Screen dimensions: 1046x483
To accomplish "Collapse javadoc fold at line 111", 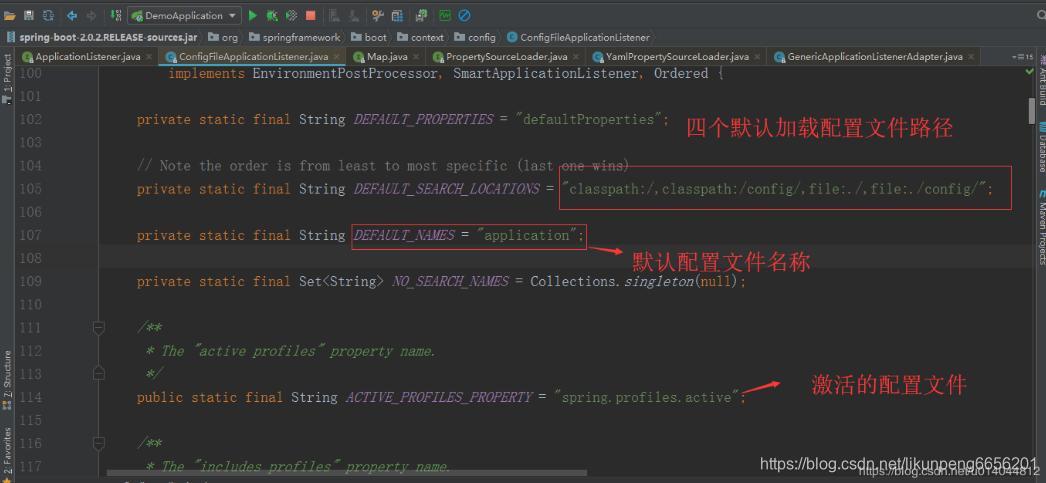I will coord(99,328).
